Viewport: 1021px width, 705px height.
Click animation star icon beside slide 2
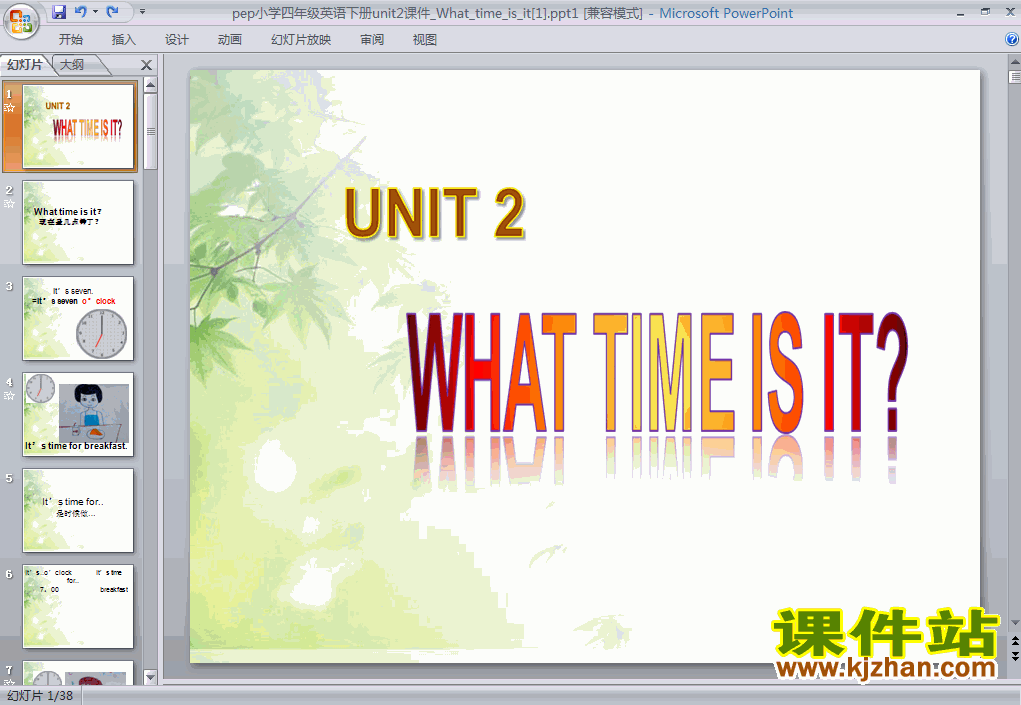point(9,204)
